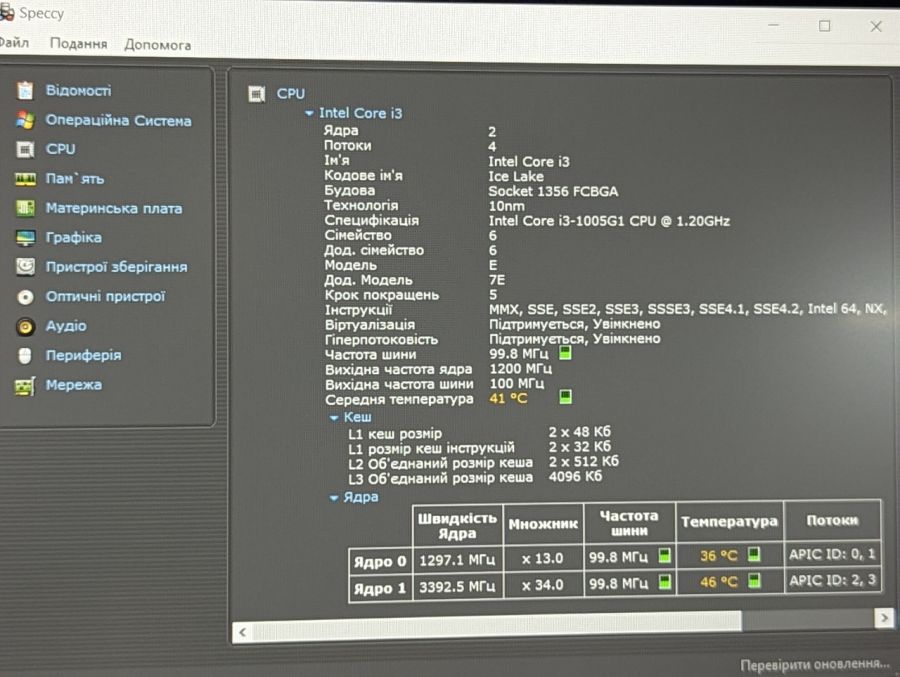Minimize the Speccy window
Viewport: 900px width, 677px height.
pyautogui.click(x=774, y=25)
